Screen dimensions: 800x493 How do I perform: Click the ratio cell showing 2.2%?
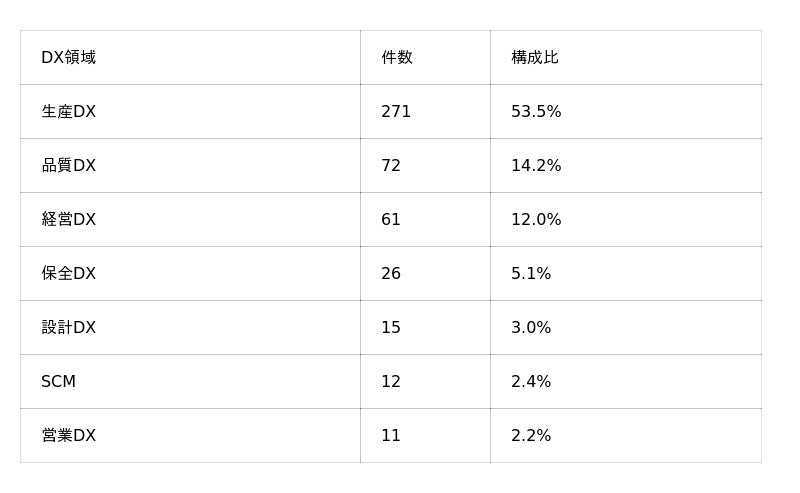coord(531,435)
